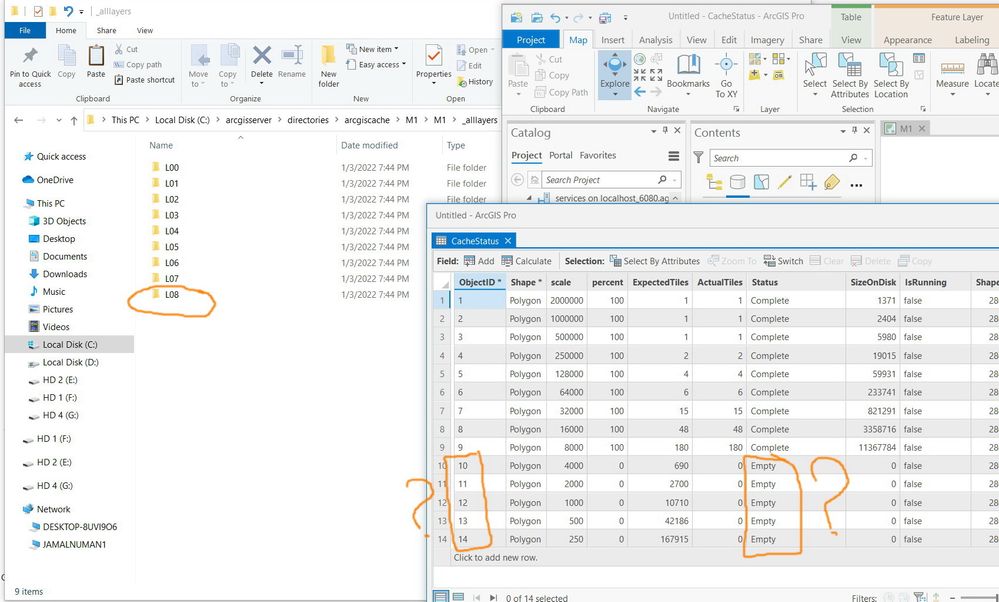Toggle show selected records view at table bottom
Viewport: 999px width, 602px height.
458,597
